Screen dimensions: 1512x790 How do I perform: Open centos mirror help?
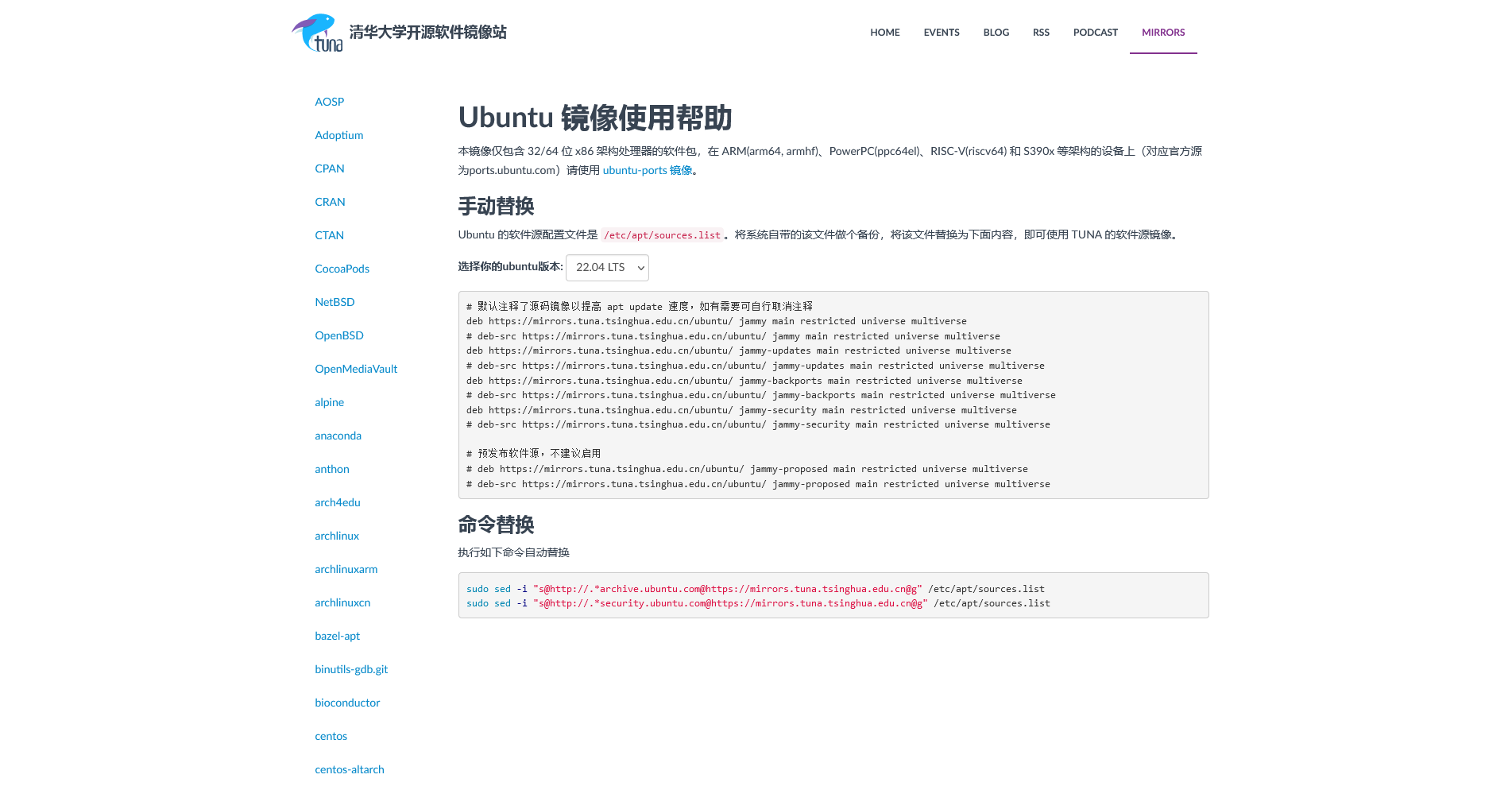click(x=331, y=736)
